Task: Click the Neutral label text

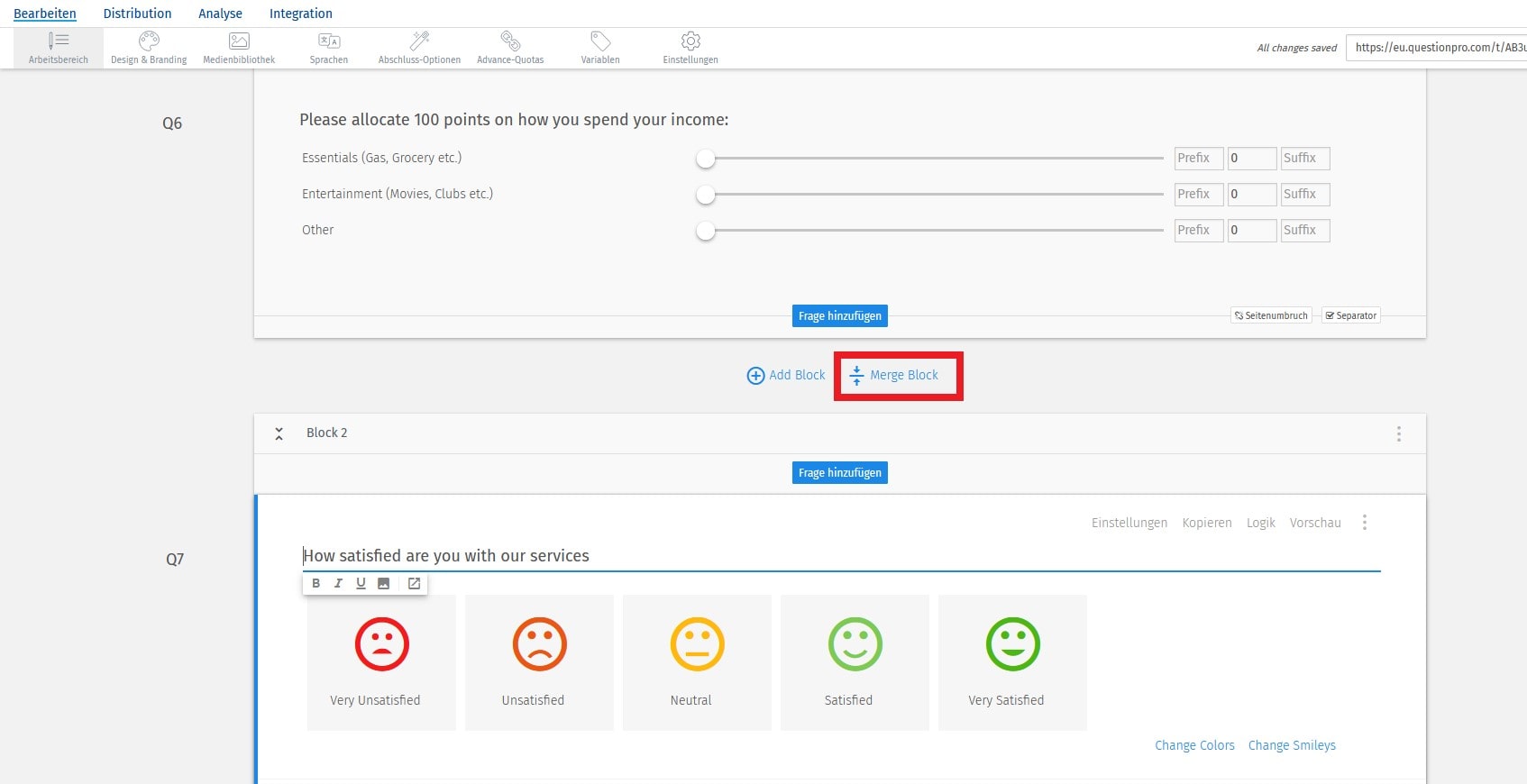Action: [690, 700]
